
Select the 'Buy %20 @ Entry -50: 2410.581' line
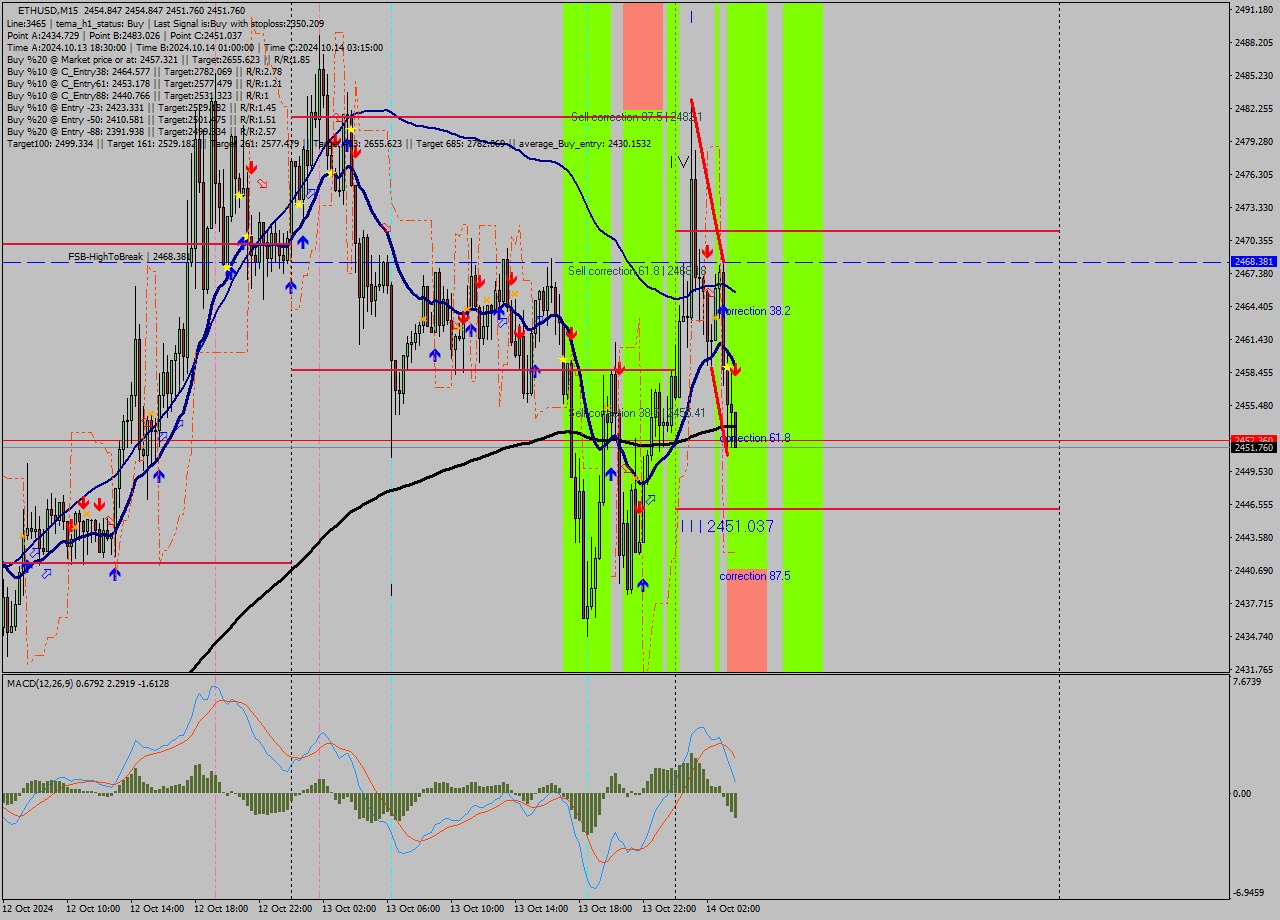141,119
